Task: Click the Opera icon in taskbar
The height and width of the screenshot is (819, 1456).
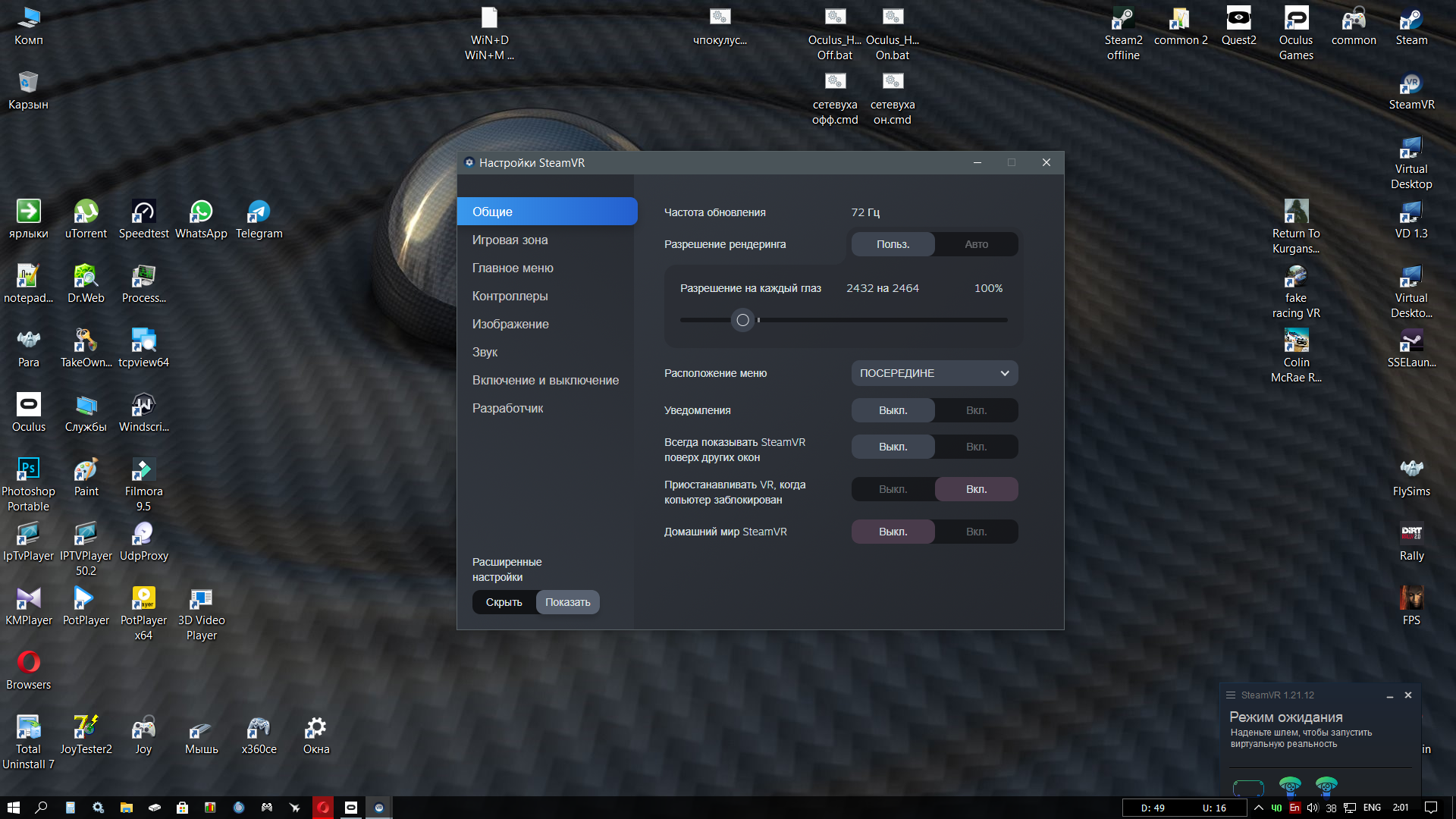Action: 322,808
